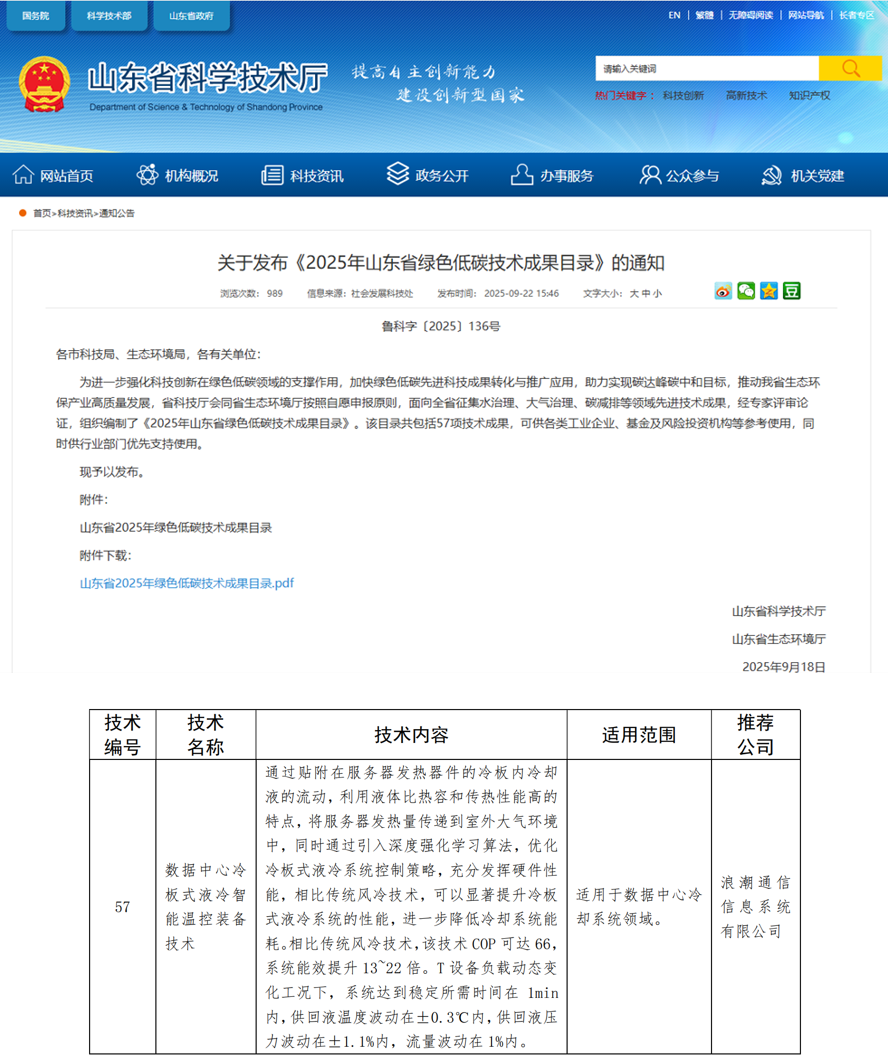This screenshot has height=1057, width=888.
Task: Select hot keyword 科技创新
Action: pos(683,96)
